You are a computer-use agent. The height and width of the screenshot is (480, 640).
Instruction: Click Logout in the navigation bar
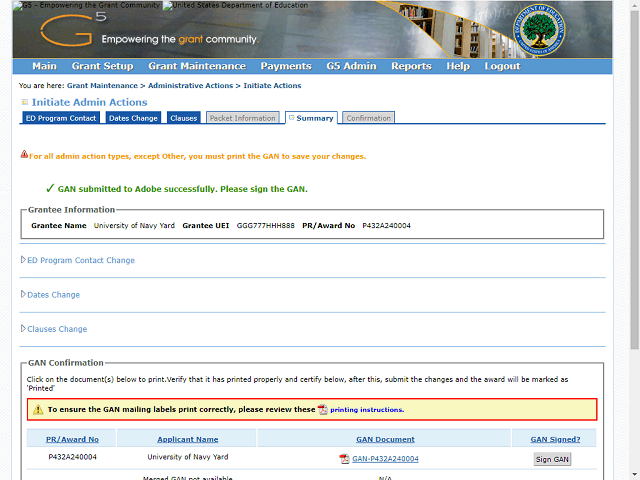click(502, 66)
